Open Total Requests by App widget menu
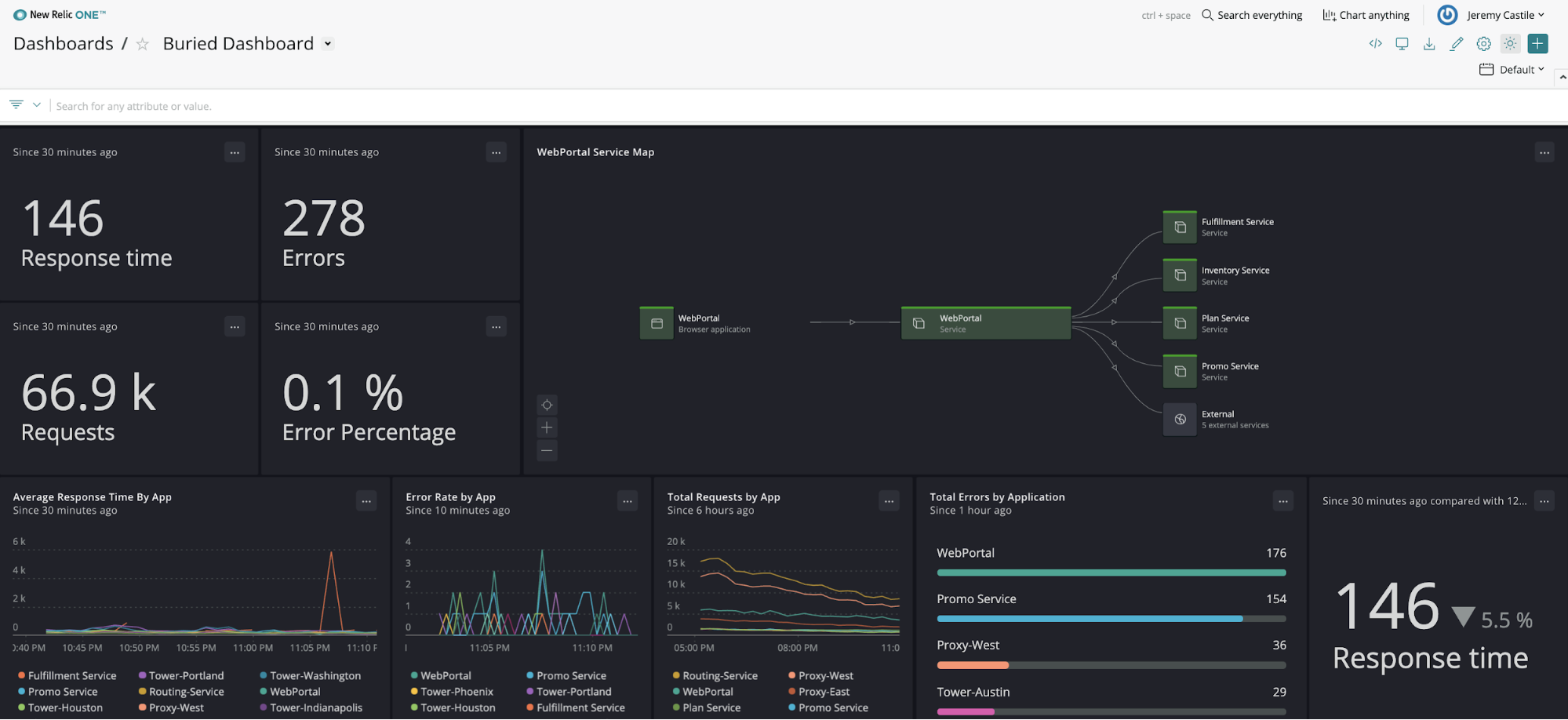Image resolution: width=1568 pixels, height=720 pixels. coord(889,500)
